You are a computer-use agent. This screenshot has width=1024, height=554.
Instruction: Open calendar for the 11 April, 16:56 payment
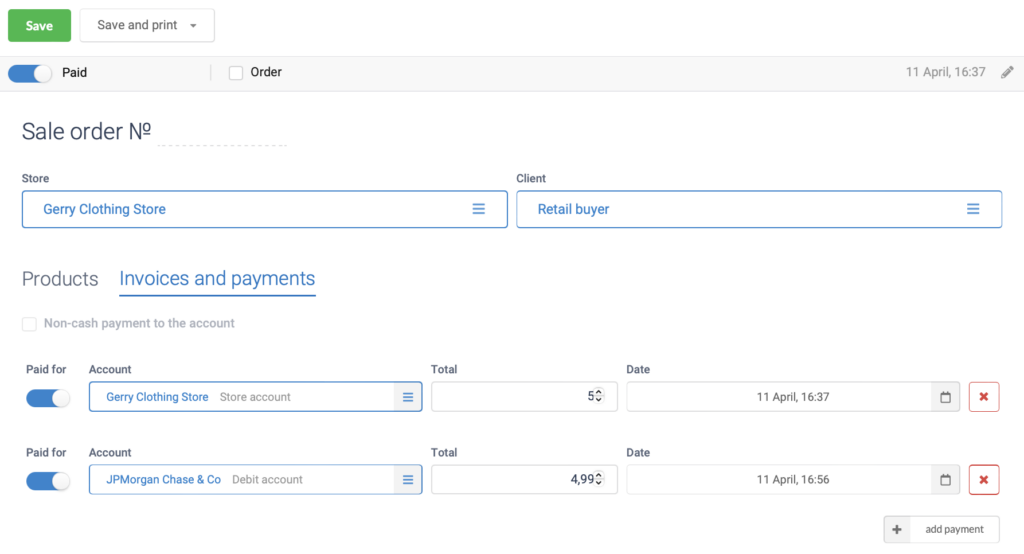pyautogui.click(x=945, y=480)
